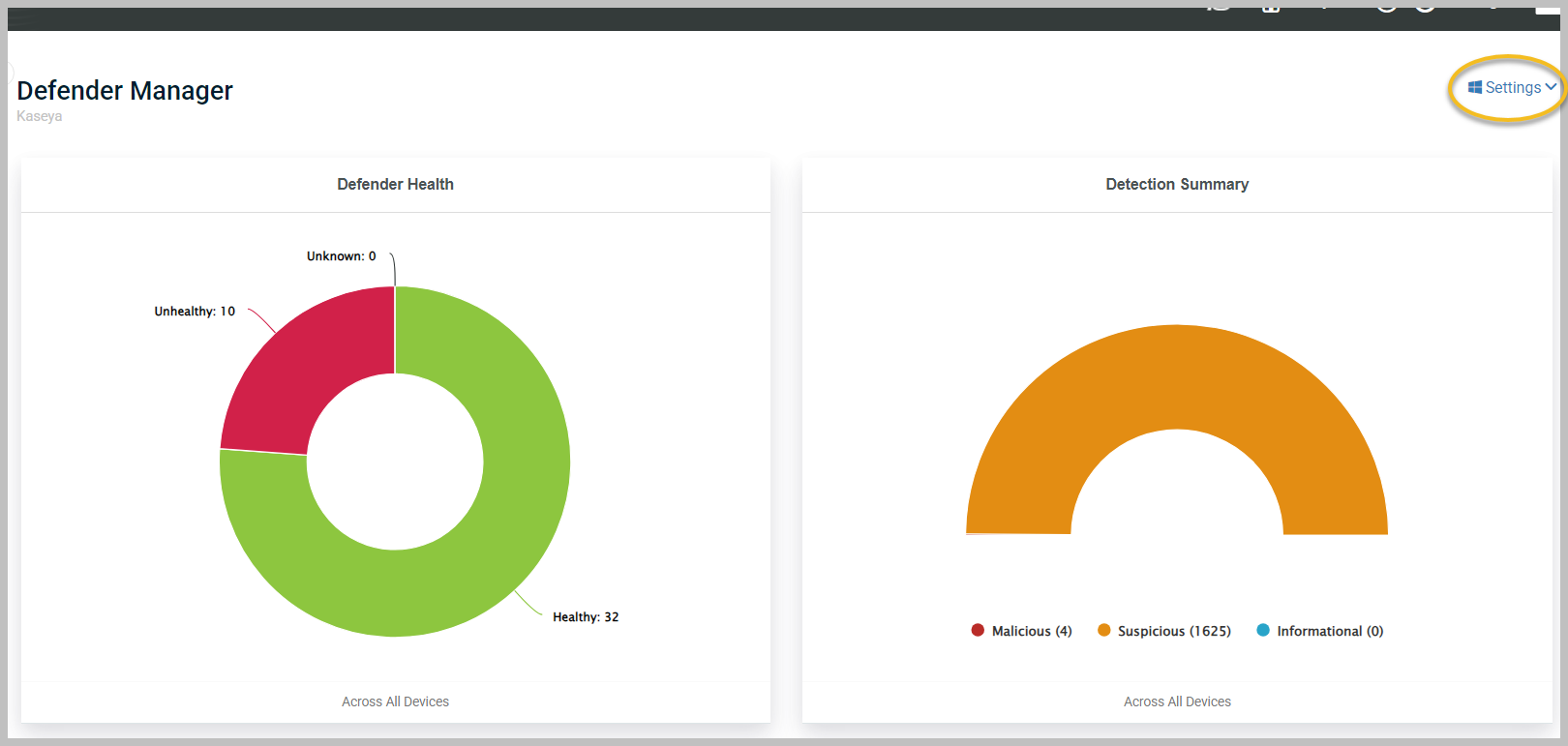Screen dimensions: 1568x746
Task: Click 'Across All Devices' under Defender Health
Action: coord(395,701)
